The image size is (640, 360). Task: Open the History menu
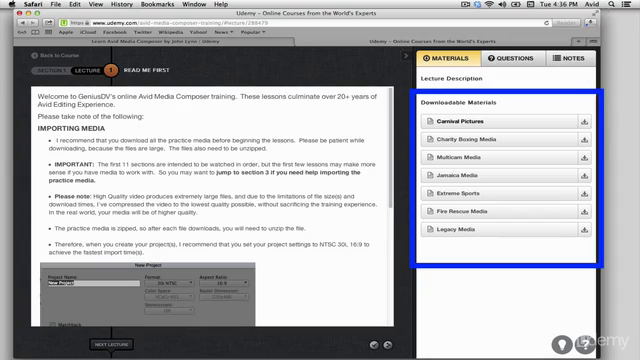pyautogui.click(x=122, y=4)
